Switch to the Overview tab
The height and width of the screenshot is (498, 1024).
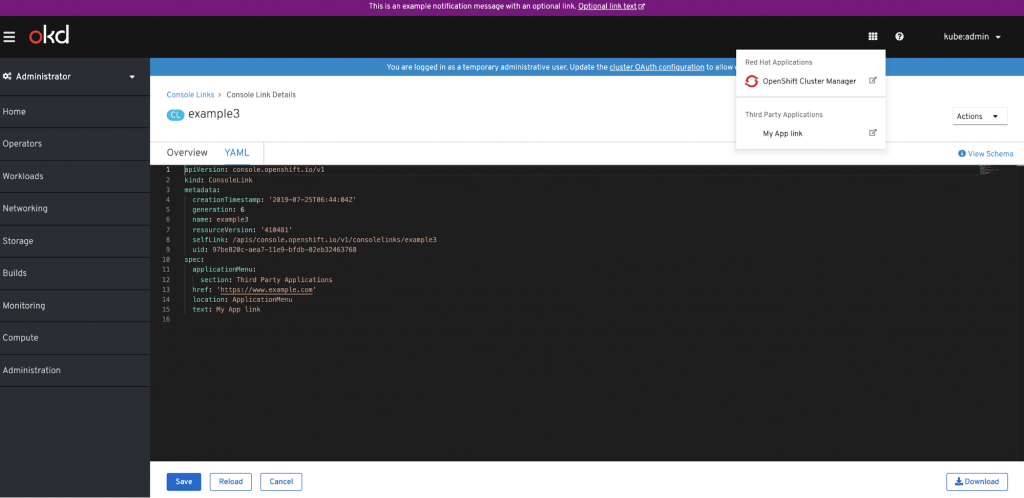pos(186,153)
